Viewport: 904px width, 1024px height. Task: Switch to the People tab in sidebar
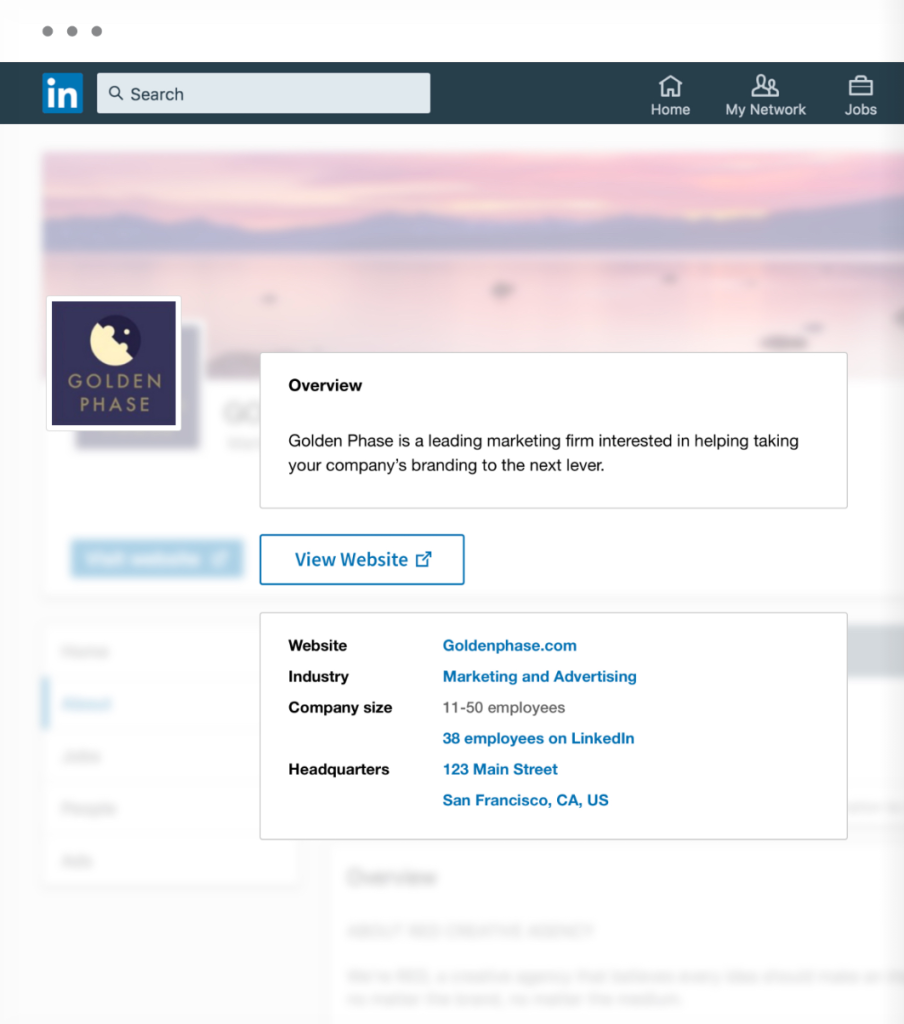87,808
